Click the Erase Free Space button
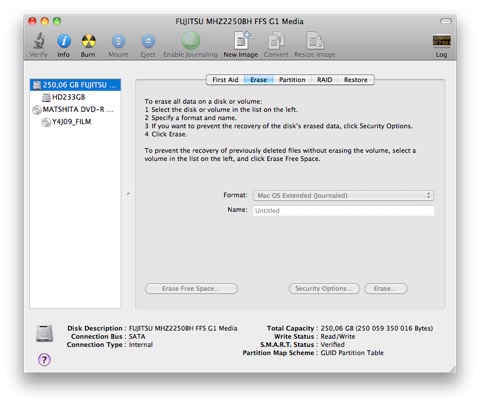Screen dimensions: 480x405 pos(191,289)
